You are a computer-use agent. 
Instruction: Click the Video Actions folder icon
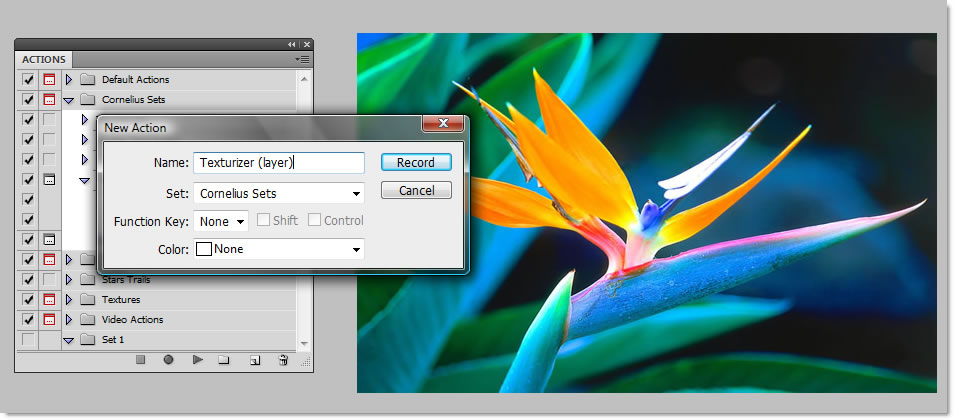(88, 320)
